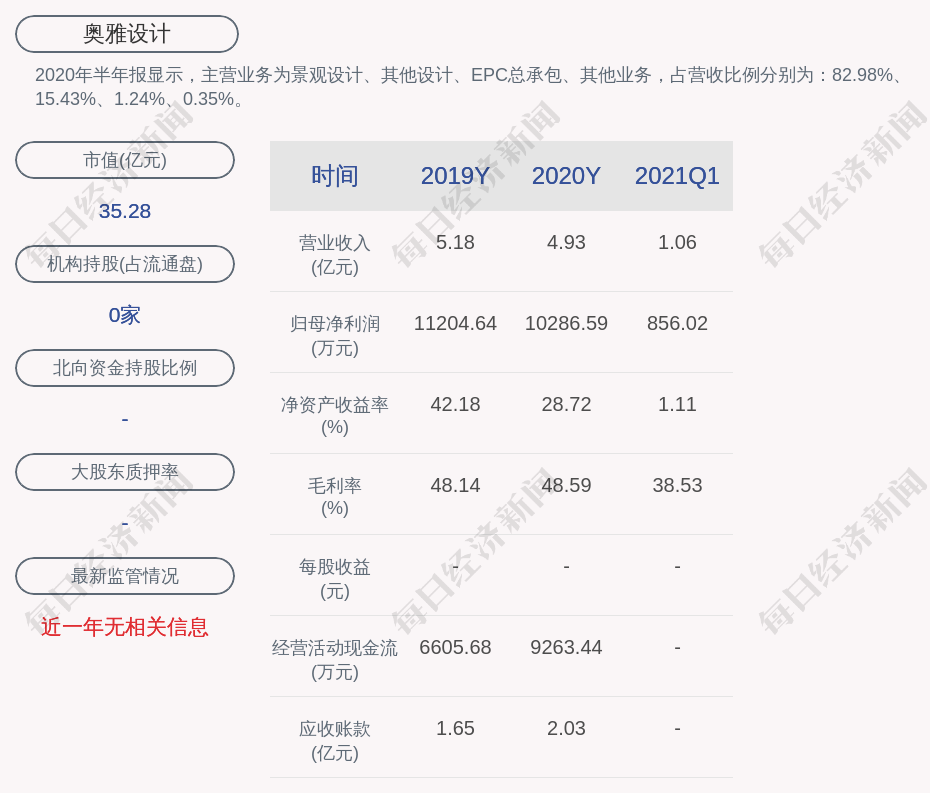
Task: Click the 营业收入(亿元) row label
Action: [x=335, y=255]
